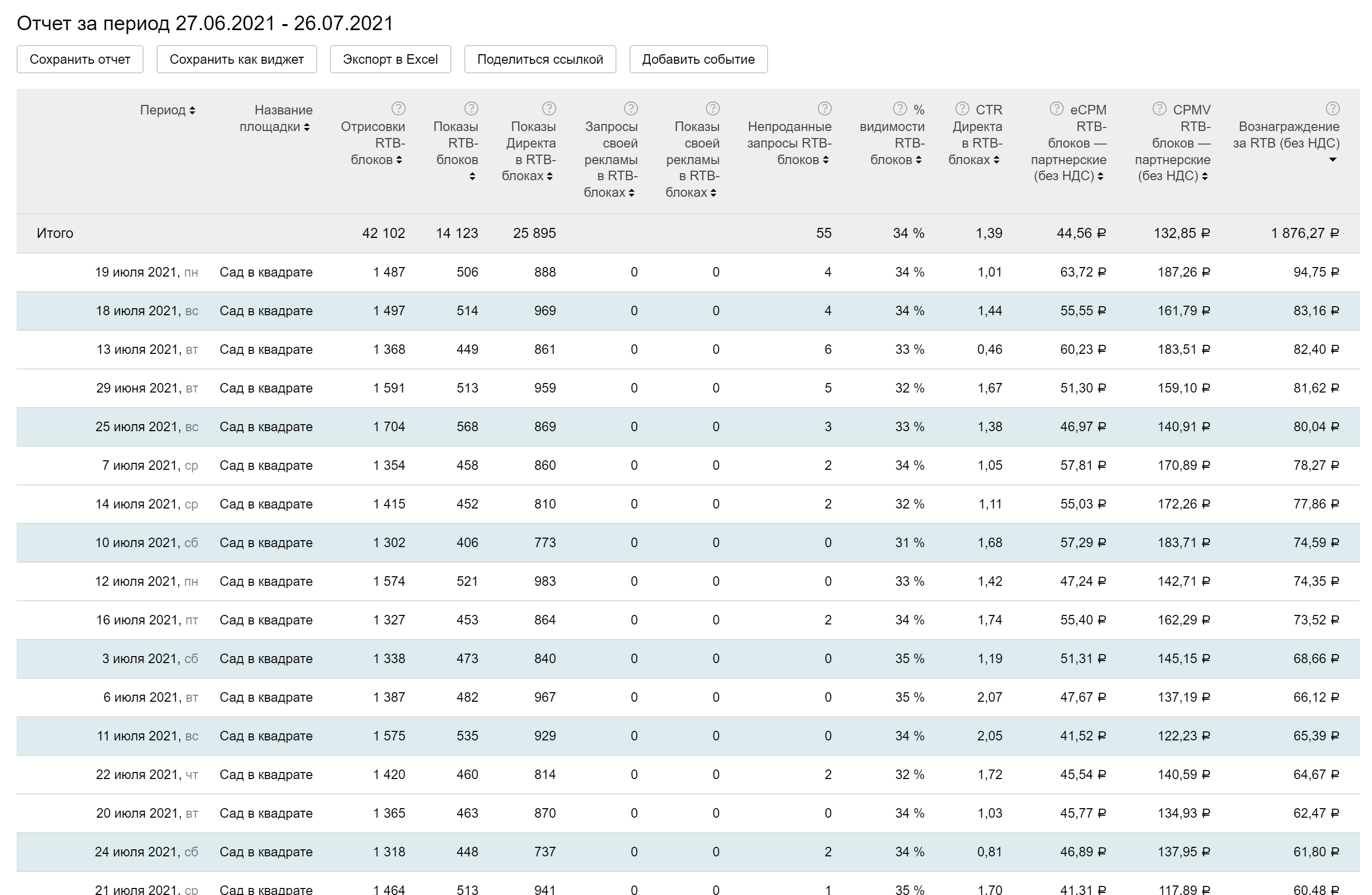Click Сохранить как виджет button
Viewport: 1372px width, 895px height.
tap(236, 59)
